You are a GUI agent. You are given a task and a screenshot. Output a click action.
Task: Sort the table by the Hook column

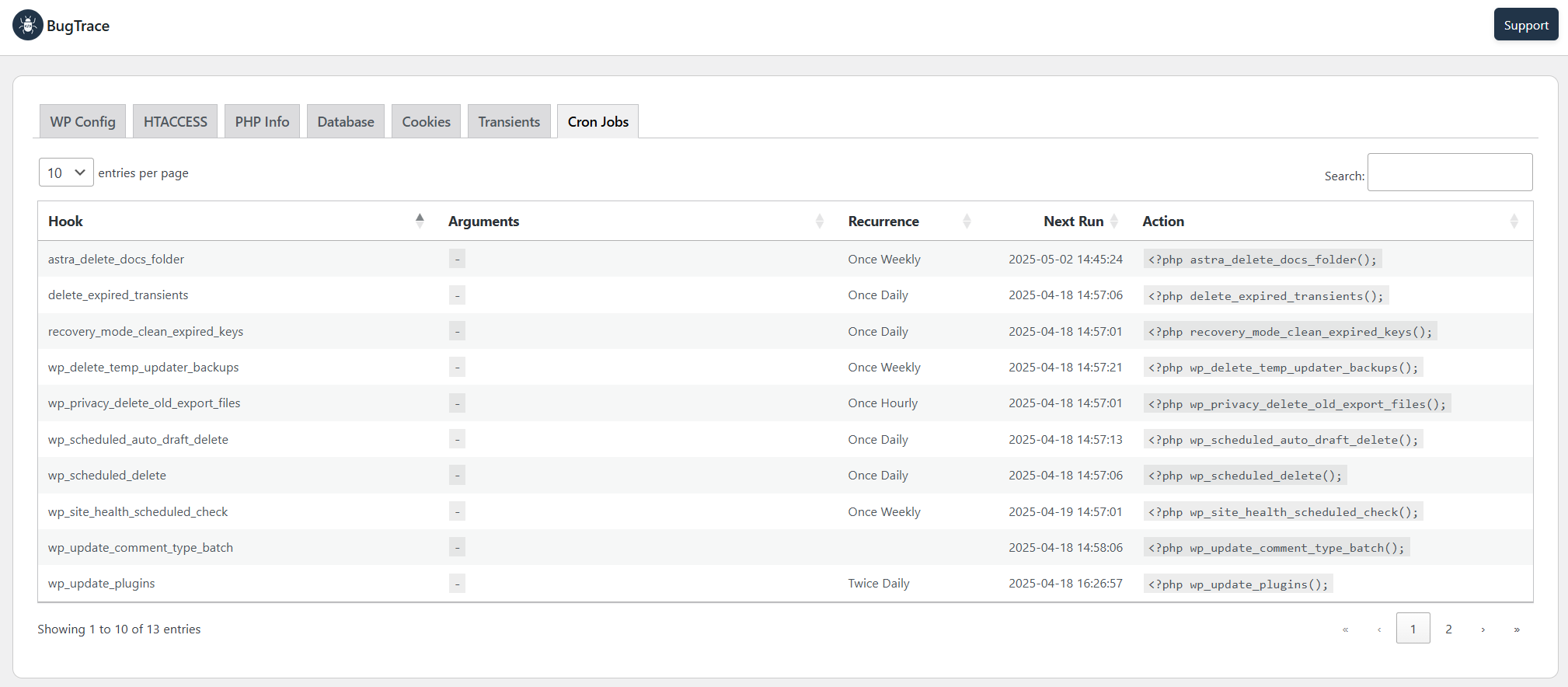(x=420, y=221)
